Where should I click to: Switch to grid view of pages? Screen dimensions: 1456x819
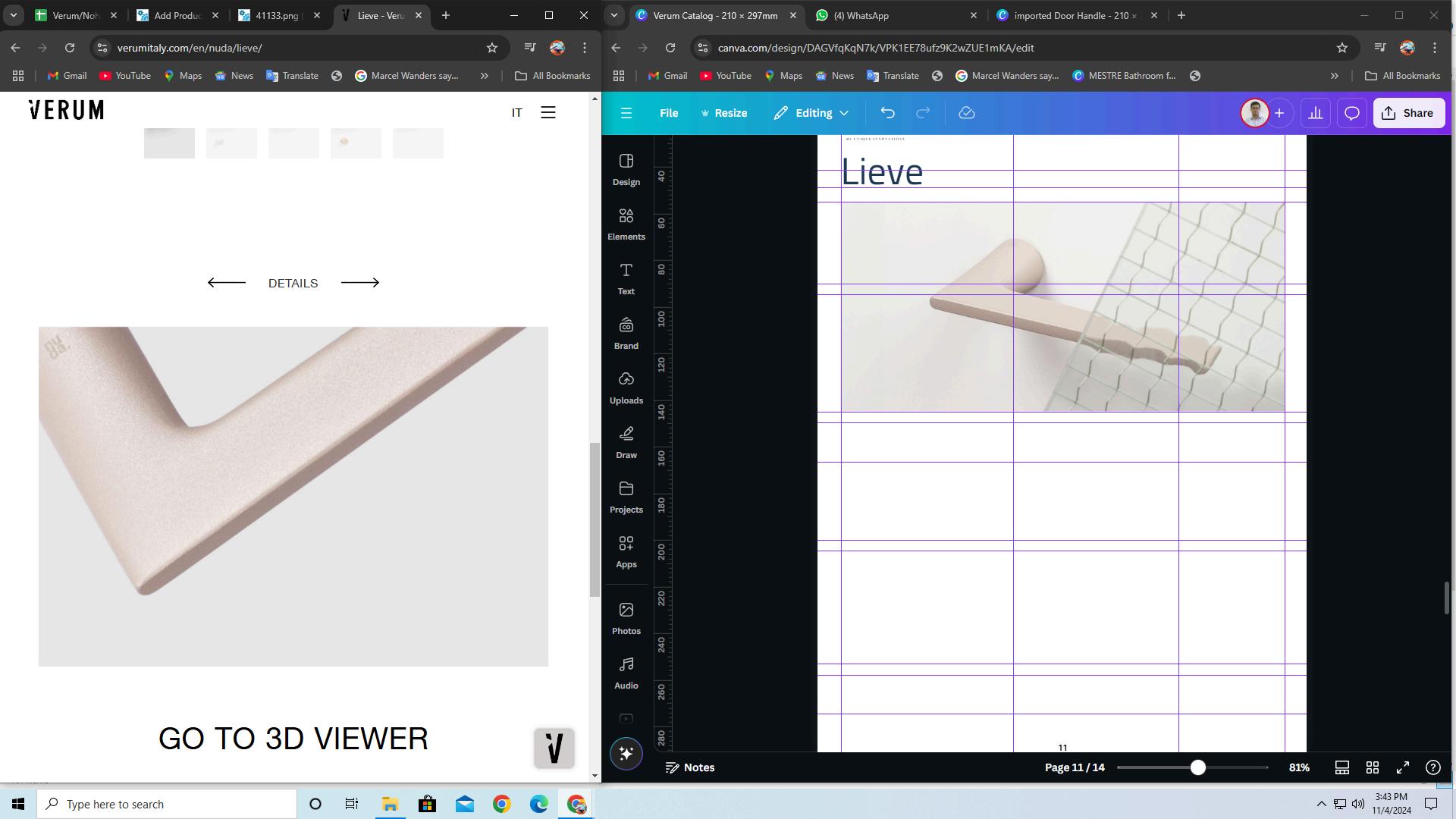point(1372,767)
